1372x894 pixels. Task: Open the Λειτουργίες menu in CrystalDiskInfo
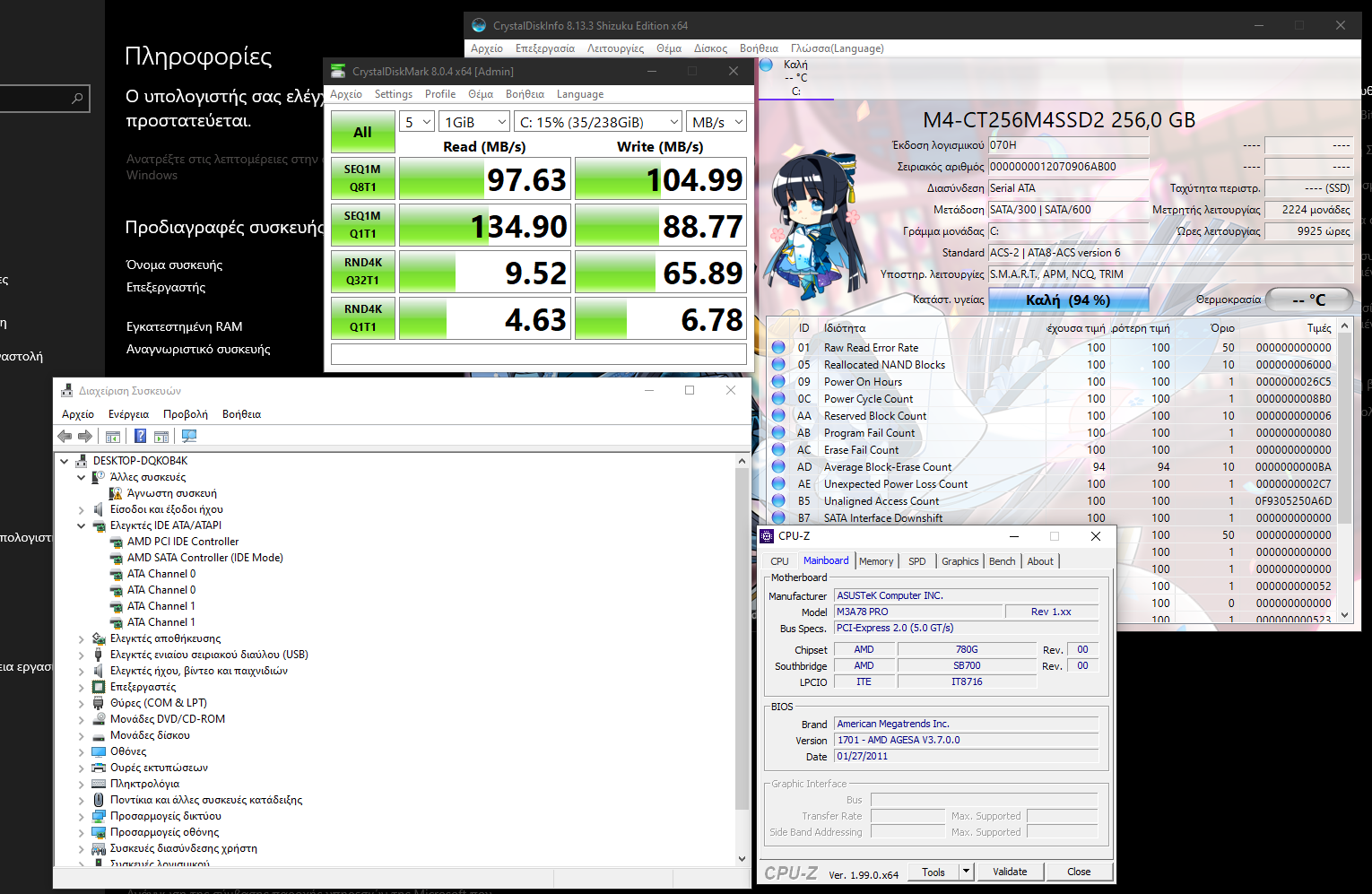pos(615,48)
